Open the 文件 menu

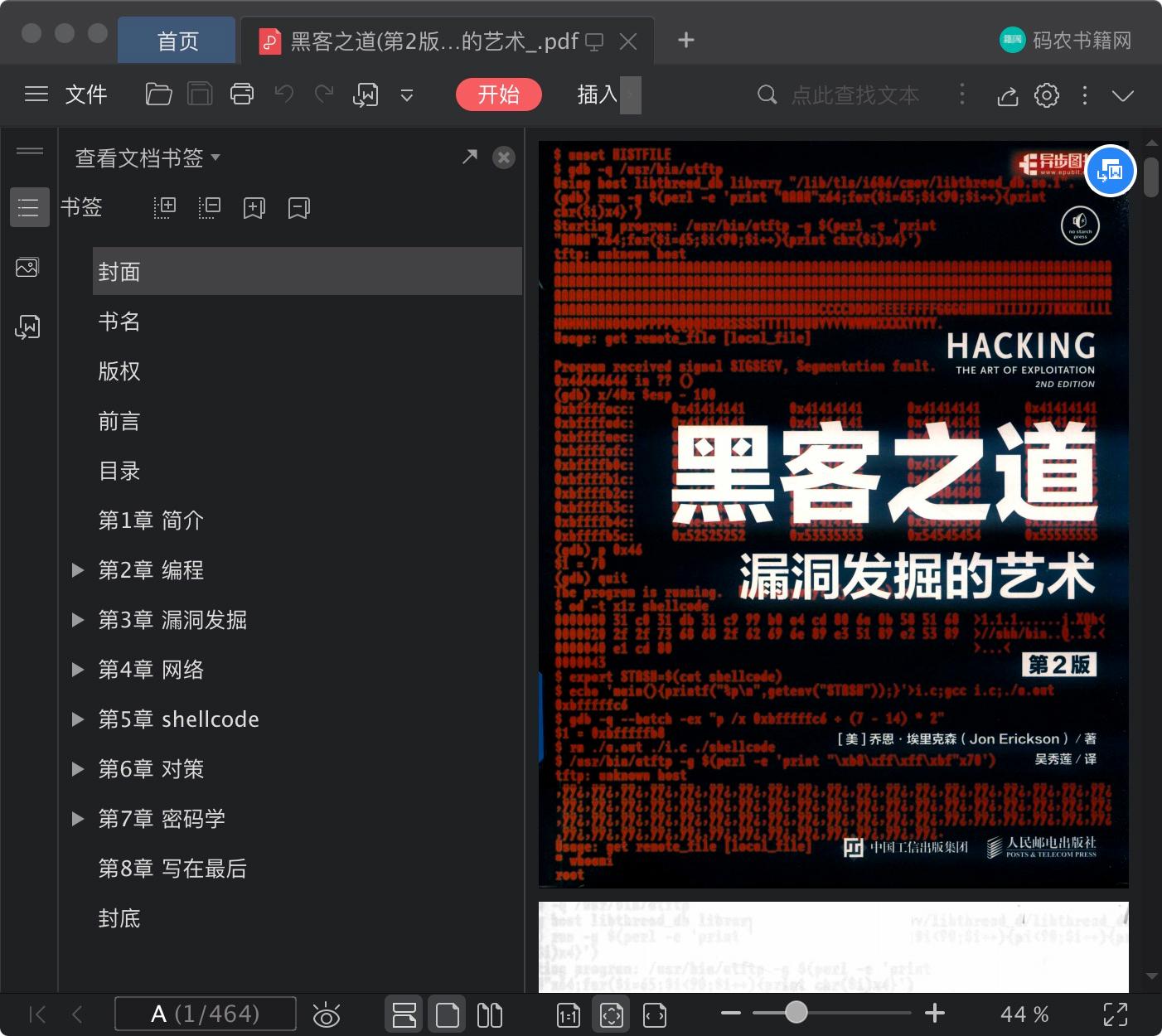pyautogui.click(x=86, y=94)
